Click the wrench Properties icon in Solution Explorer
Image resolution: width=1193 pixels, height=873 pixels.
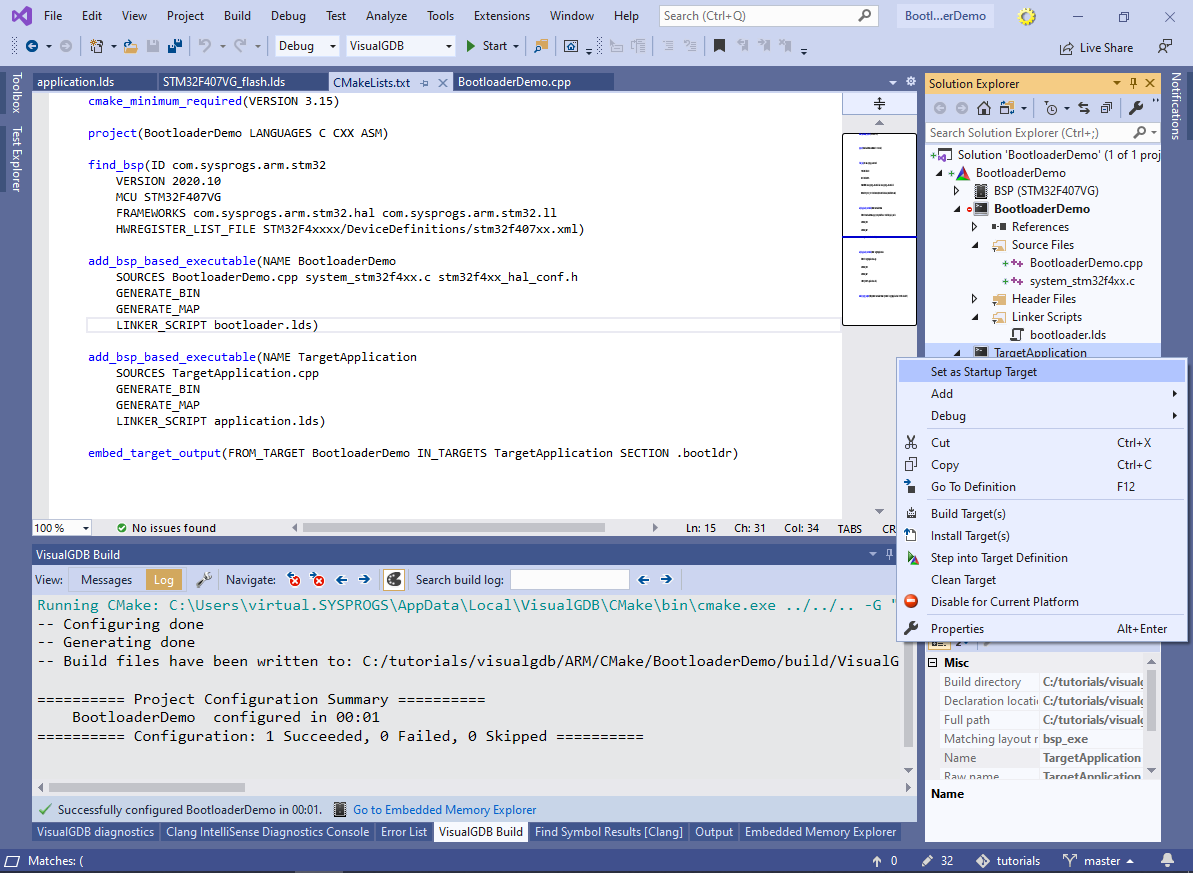pyautogui.click(x=1136, y=108)
